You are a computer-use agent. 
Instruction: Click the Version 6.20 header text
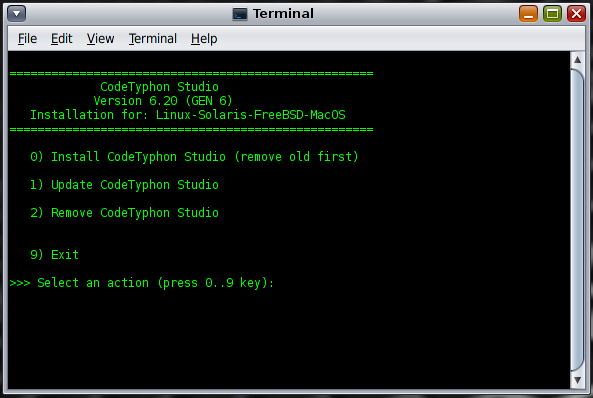(x=163, y=101)
